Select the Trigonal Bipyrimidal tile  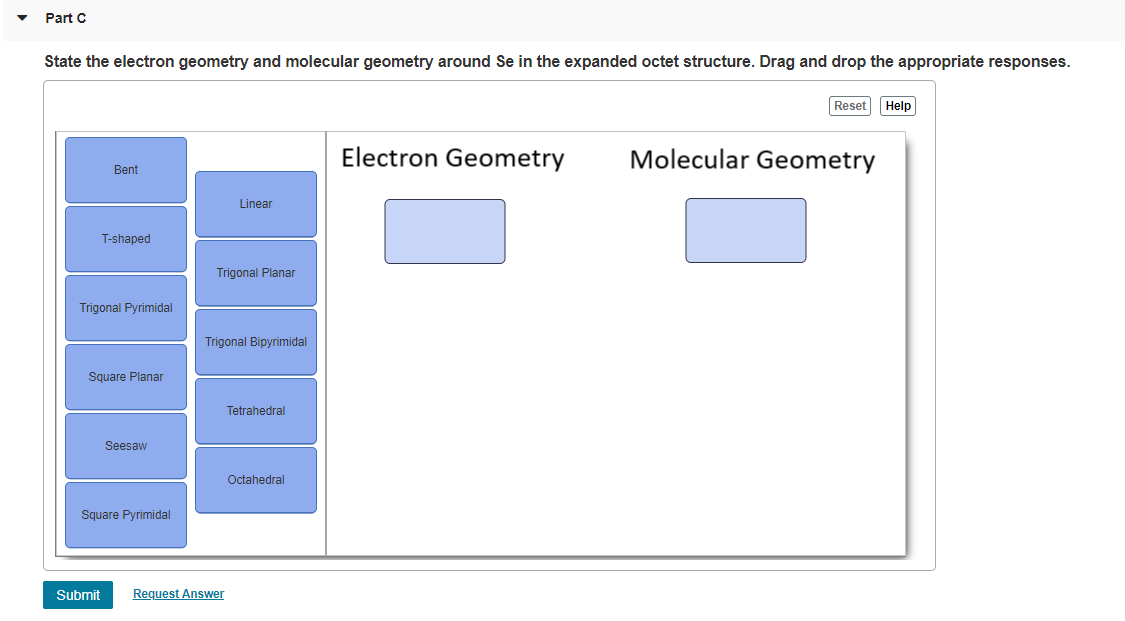pyautogui.click(x=255, y=341)
